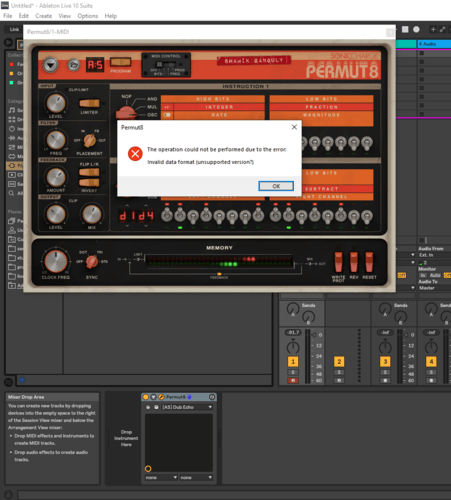Screen dimensions: 451x500
Task: Open the [A5] Dub Echo preset dropdown
Action: click(187, 407)
